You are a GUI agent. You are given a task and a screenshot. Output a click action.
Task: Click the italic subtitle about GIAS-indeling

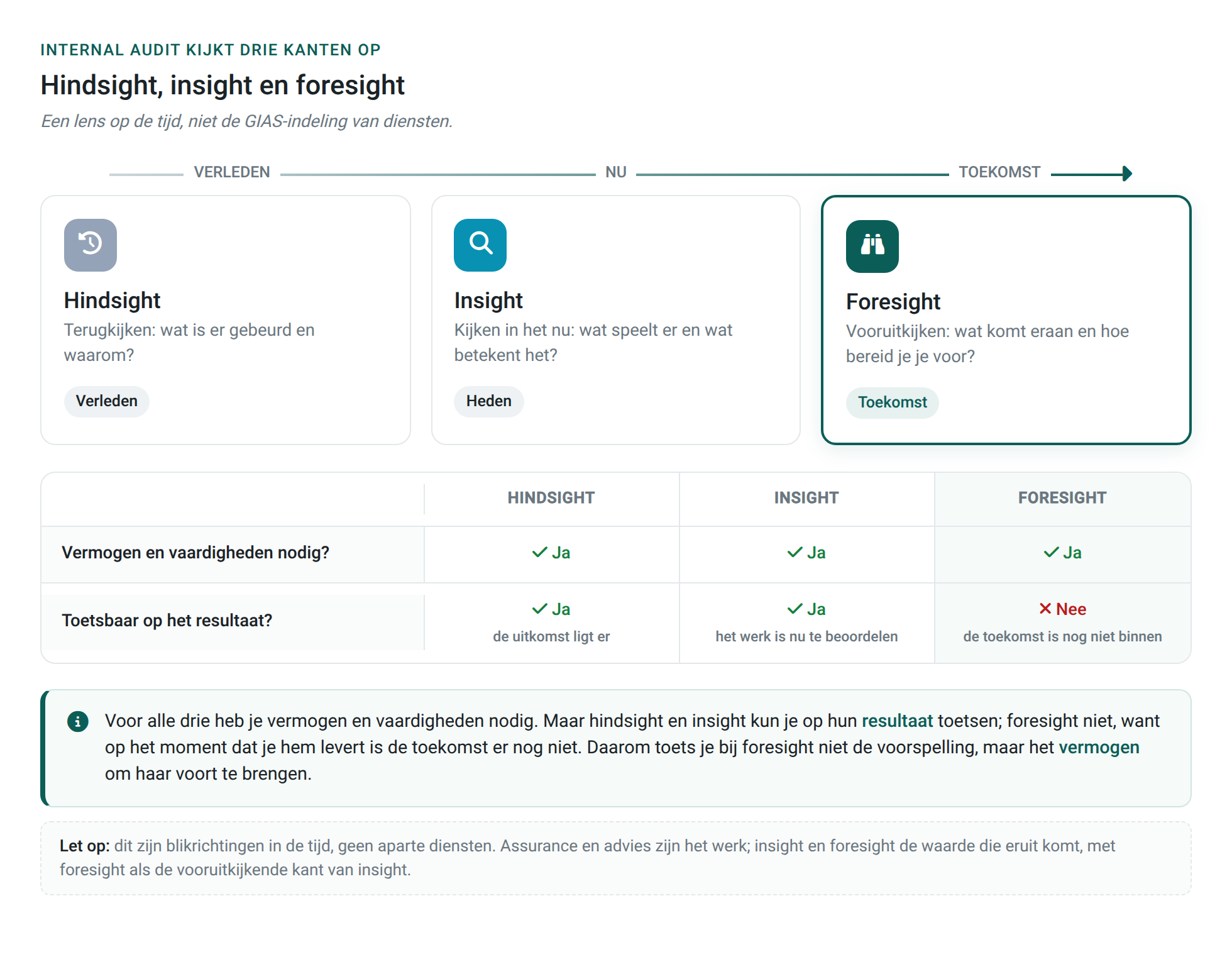coord(247,121)
